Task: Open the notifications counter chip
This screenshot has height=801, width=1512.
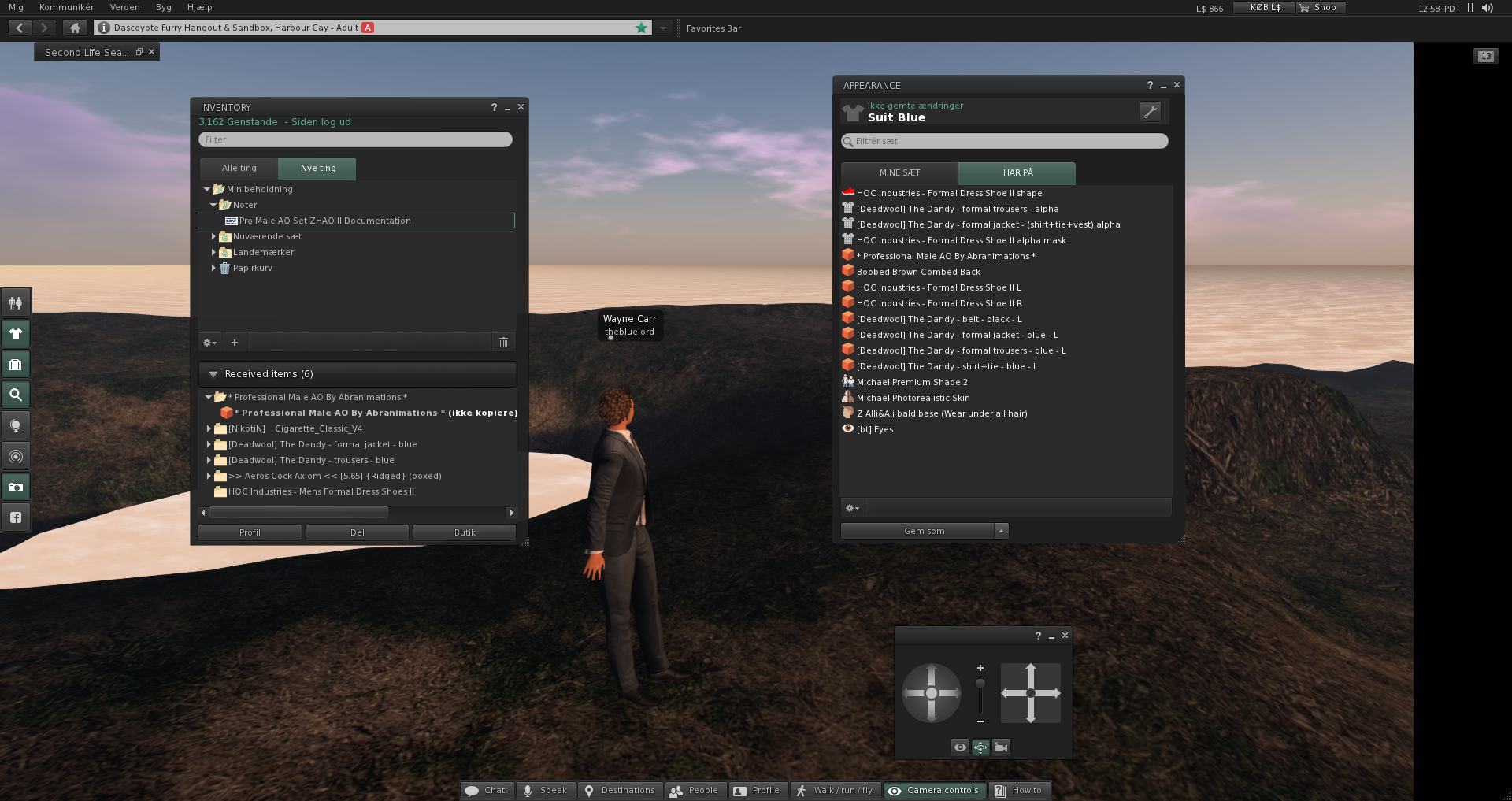Action: pos(1485,56)
